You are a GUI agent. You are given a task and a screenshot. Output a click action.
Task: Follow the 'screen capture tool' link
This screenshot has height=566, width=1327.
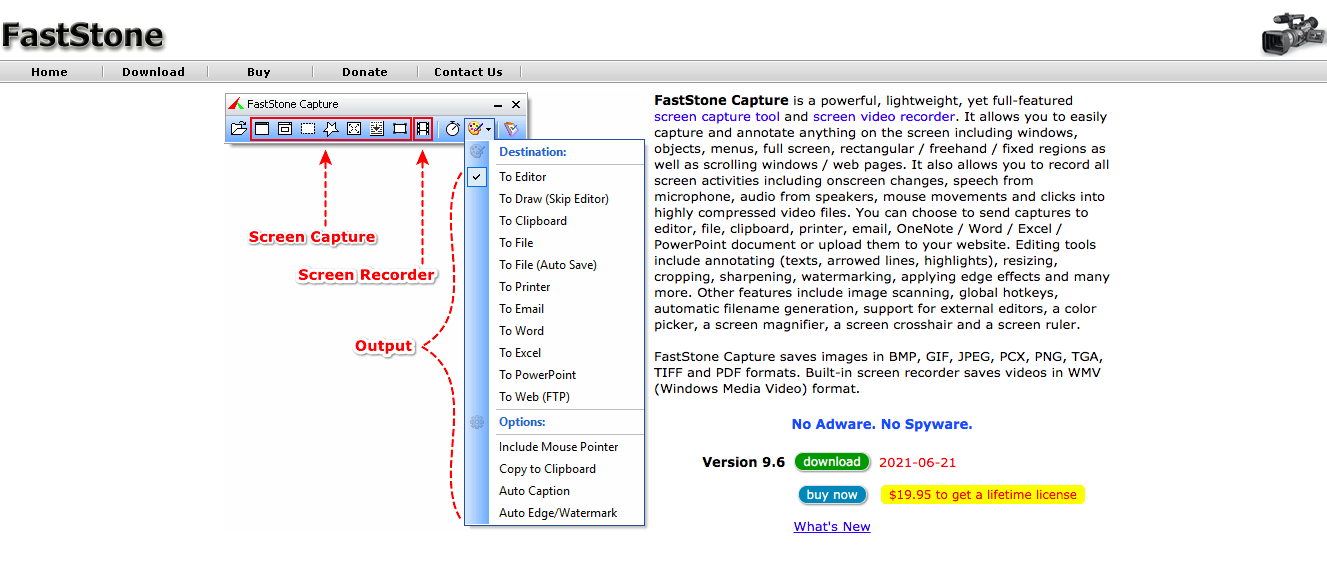717,117
